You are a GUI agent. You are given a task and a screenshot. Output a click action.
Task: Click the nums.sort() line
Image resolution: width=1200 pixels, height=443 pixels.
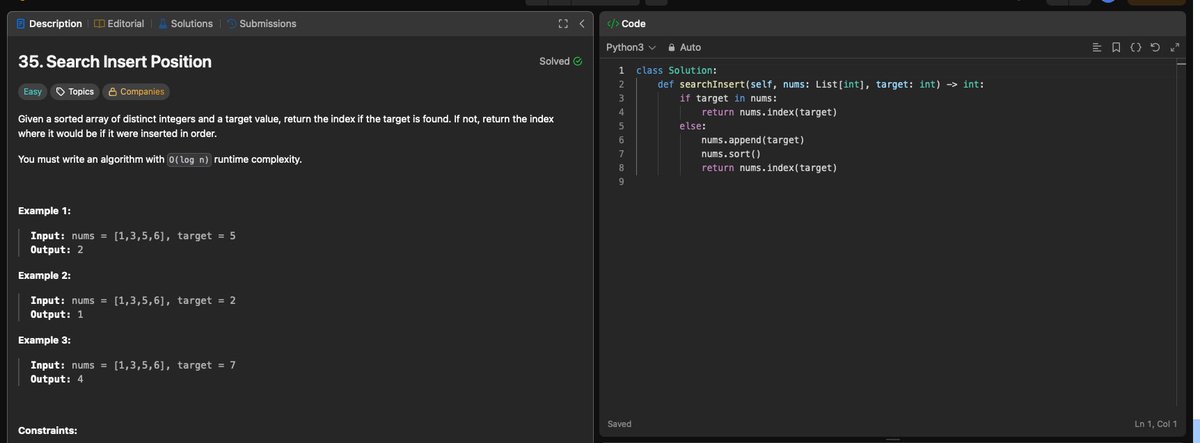(731, 154)
